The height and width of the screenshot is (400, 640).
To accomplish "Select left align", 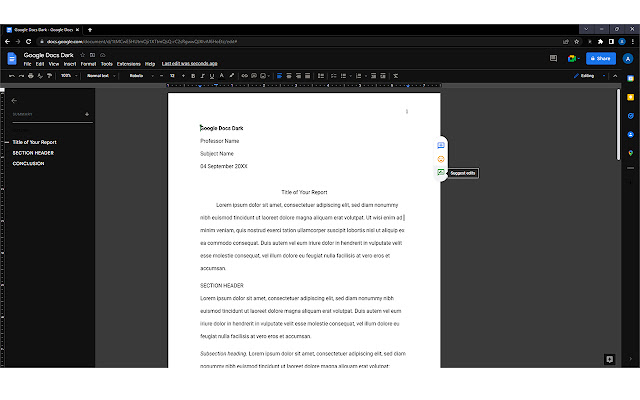I will 280,76.
